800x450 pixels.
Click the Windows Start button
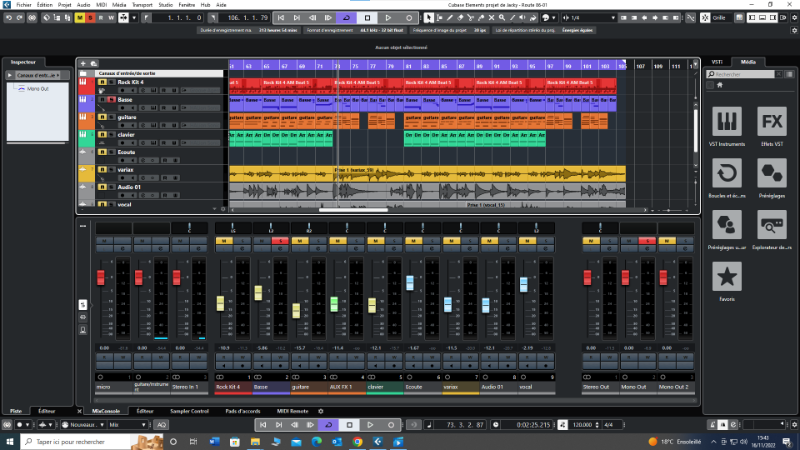pyautogui.click(x=10, y=442)
